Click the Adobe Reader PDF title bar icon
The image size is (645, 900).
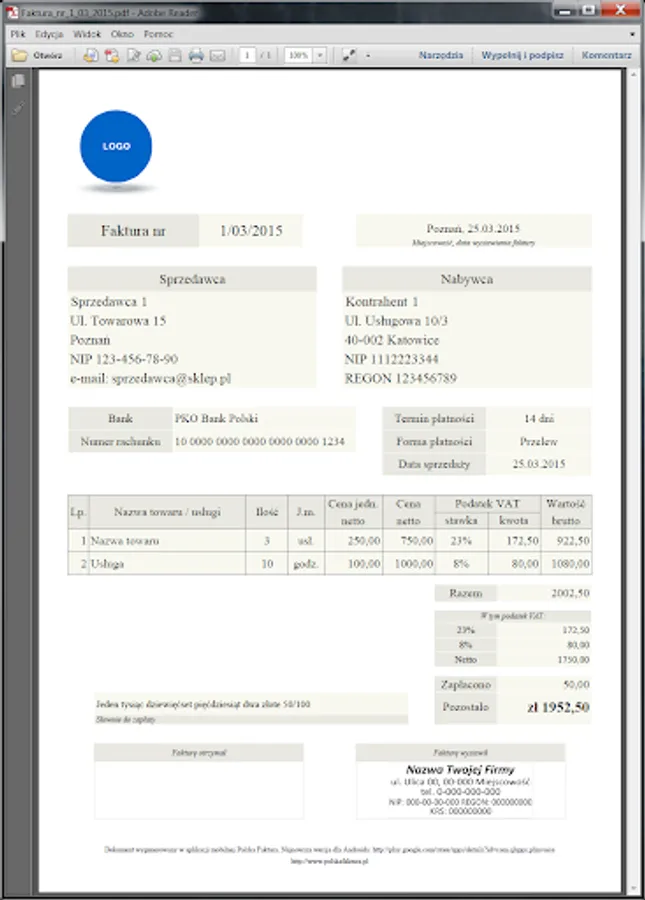point(12,11)
